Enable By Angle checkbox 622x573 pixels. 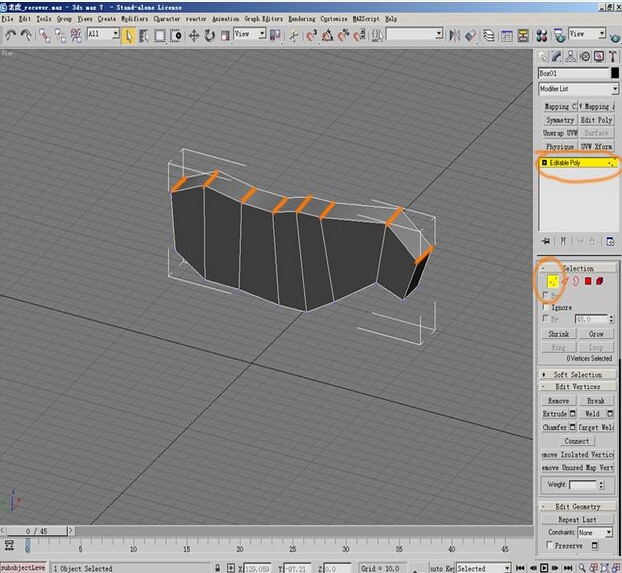[546, 318]
